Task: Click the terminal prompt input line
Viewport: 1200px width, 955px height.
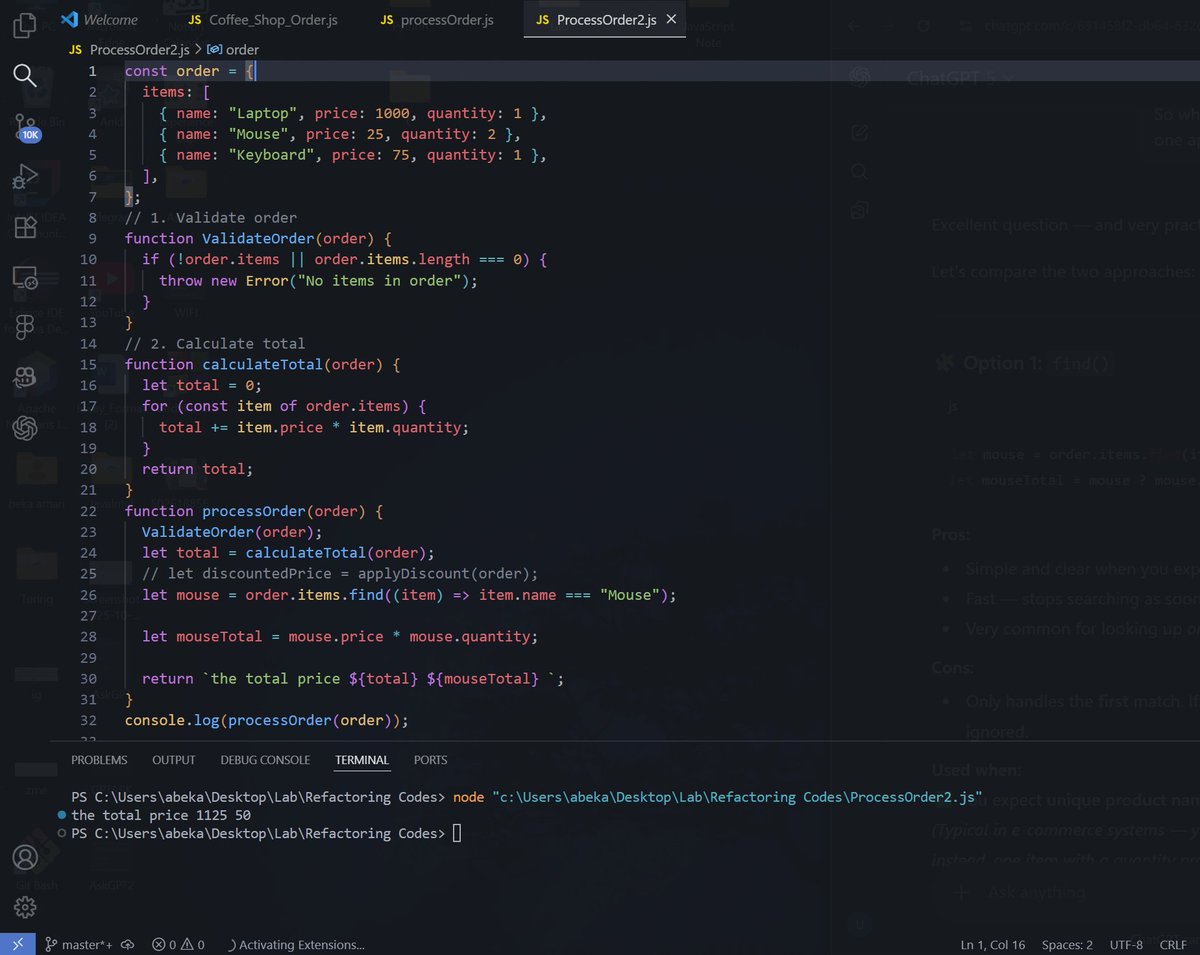Action: pos(456,832)
